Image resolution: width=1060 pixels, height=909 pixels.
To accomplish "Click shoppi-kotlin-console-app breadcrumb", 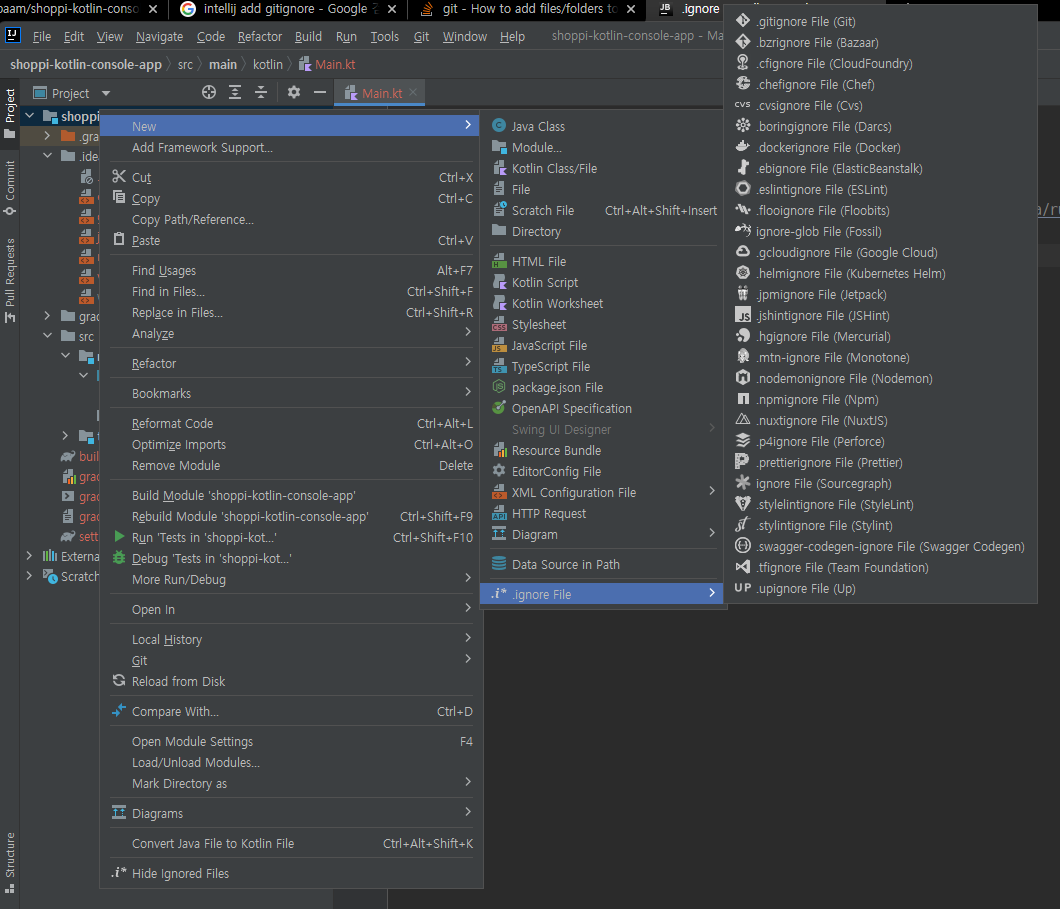I will coord(86,64).
